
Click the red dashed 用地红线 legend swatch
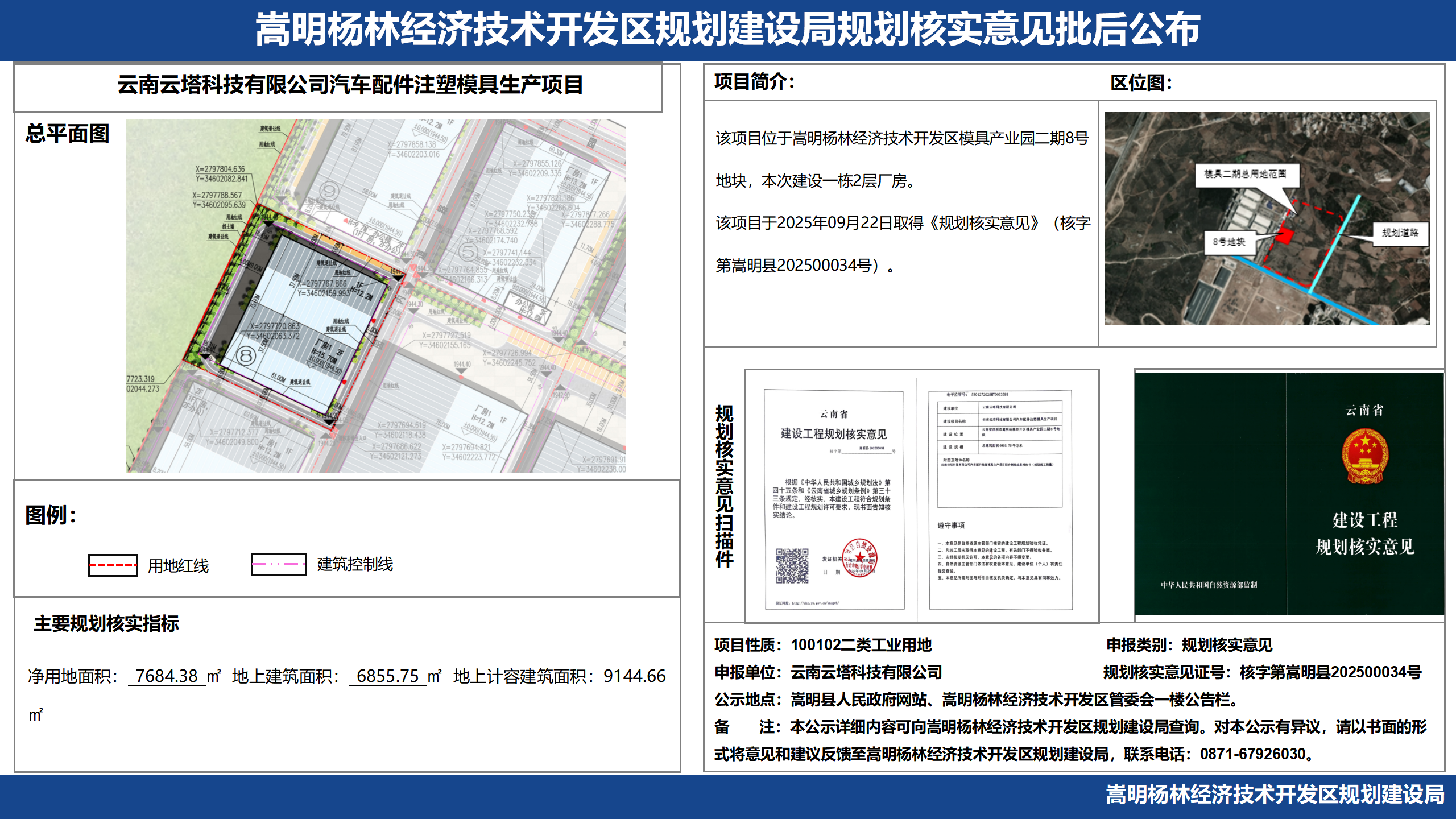(113, 565)
